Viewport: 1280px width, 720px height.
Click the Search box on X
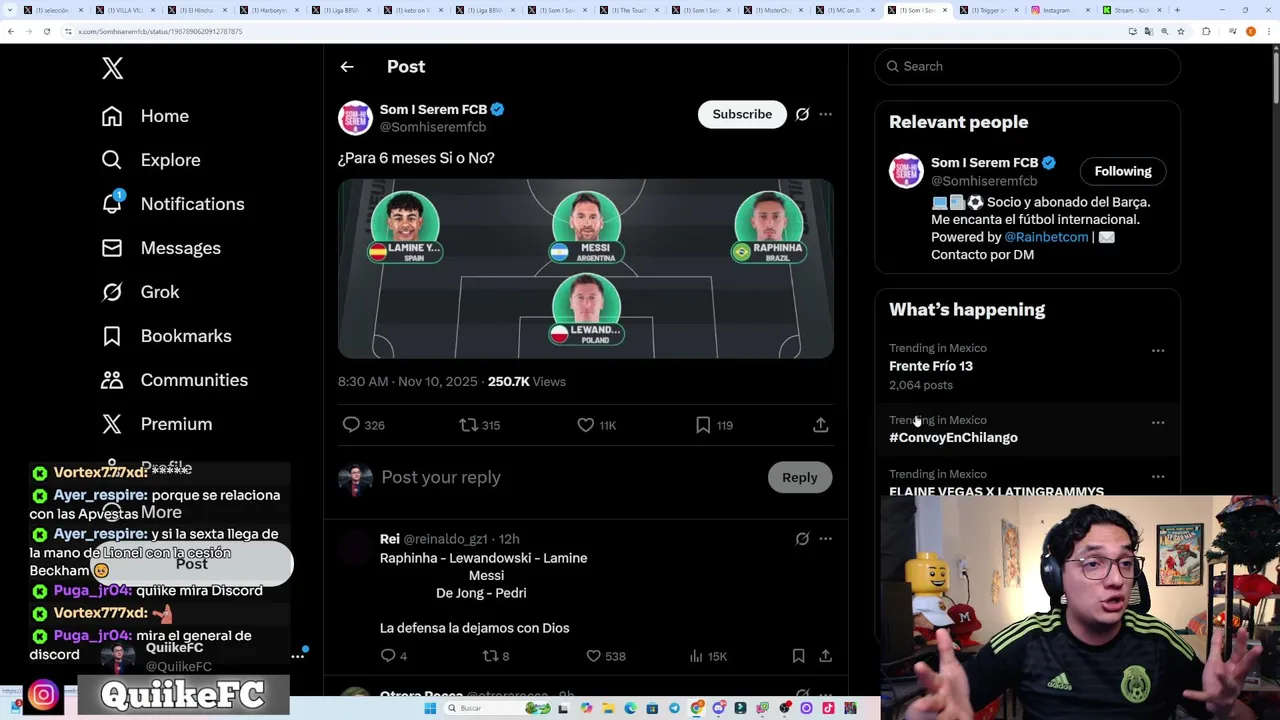coord(1028,66)
